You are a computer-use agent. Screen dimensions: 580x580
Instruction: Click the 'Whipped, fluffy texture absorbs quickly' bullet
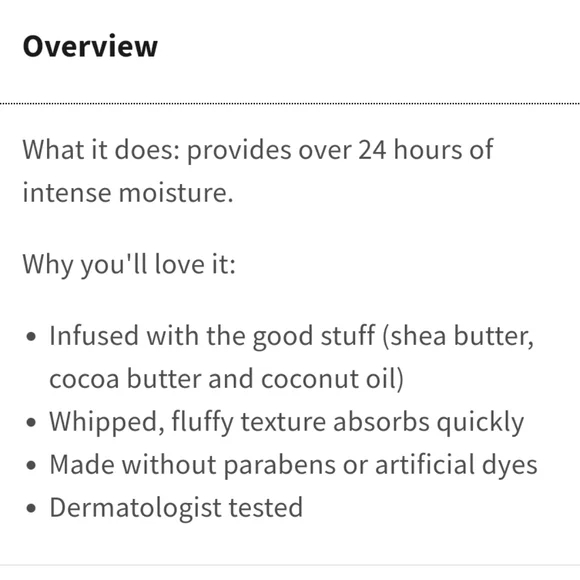click(x=287, y=422)
